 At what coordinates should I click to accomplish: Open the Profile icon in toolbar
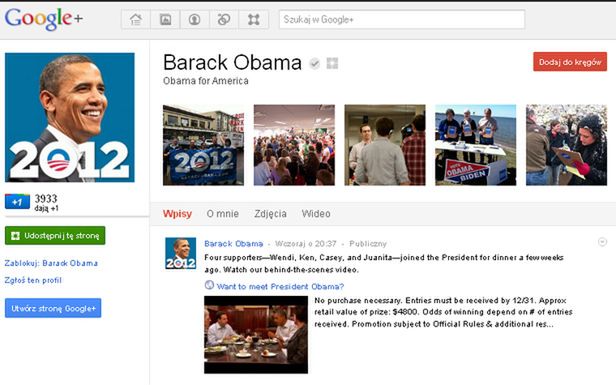point(194,19)
